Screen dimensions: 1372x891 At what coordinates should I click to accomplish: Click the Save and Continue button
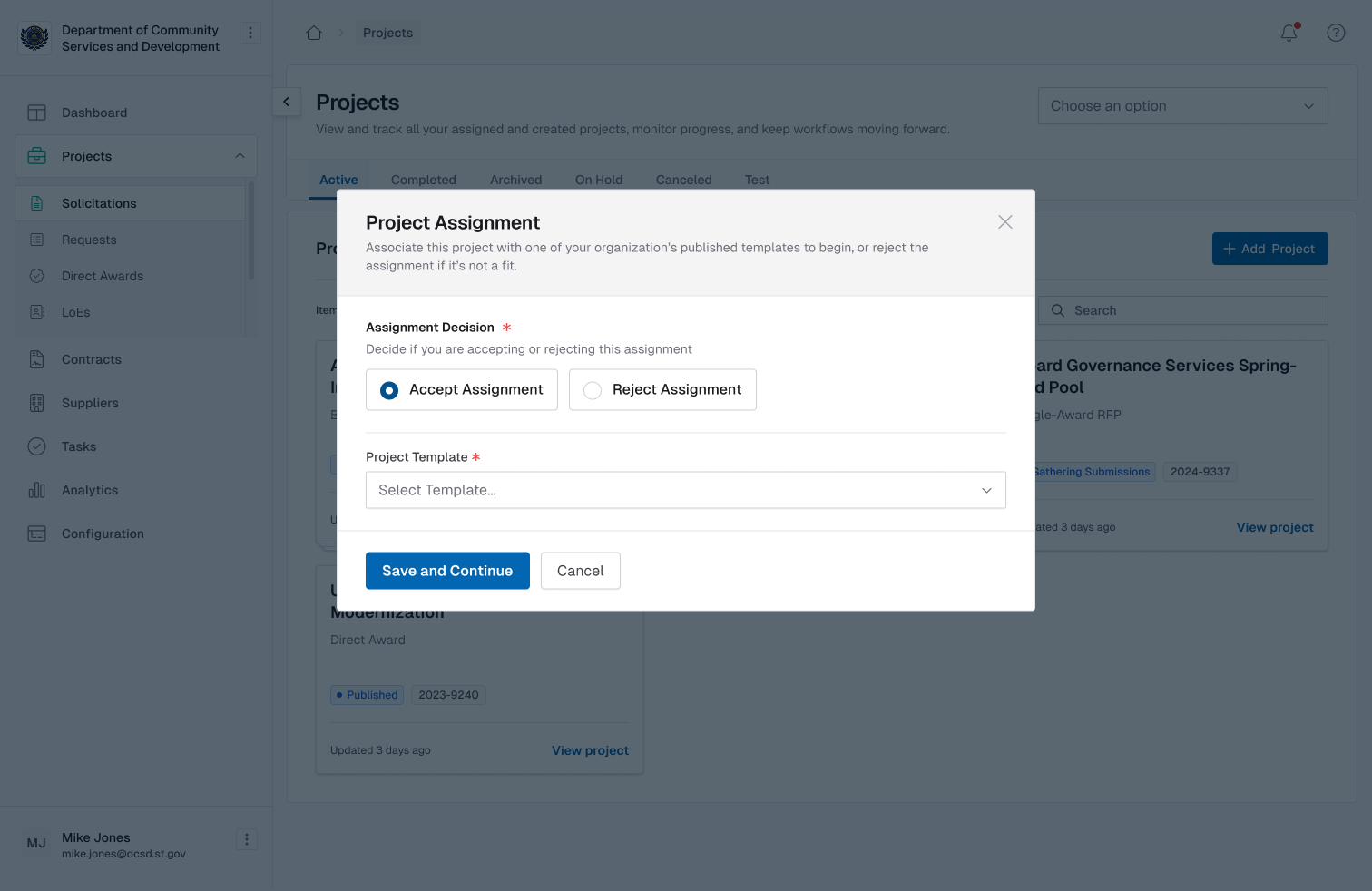447,571
